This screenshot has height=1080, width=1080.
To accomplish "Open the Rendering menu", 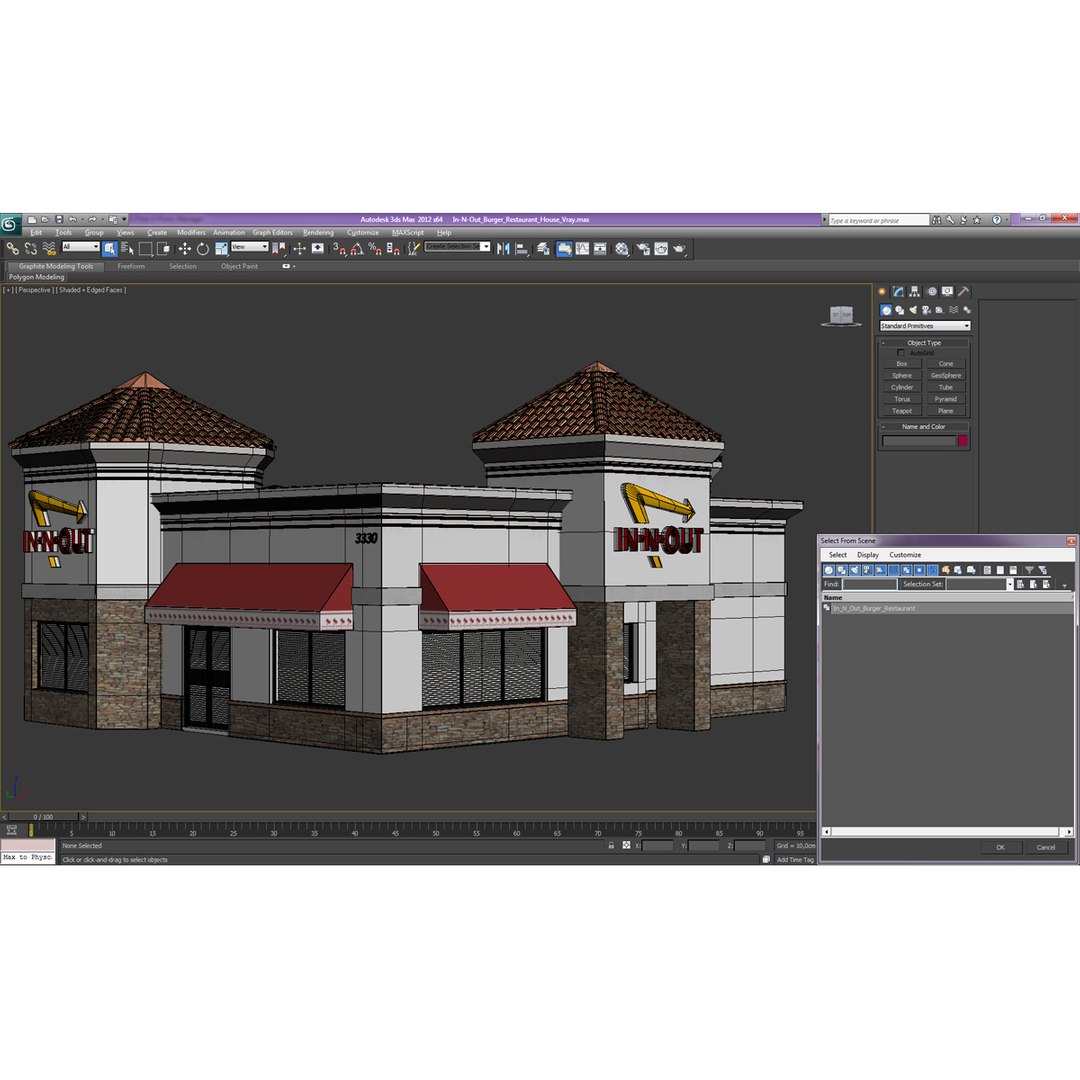I will (318, 233).
